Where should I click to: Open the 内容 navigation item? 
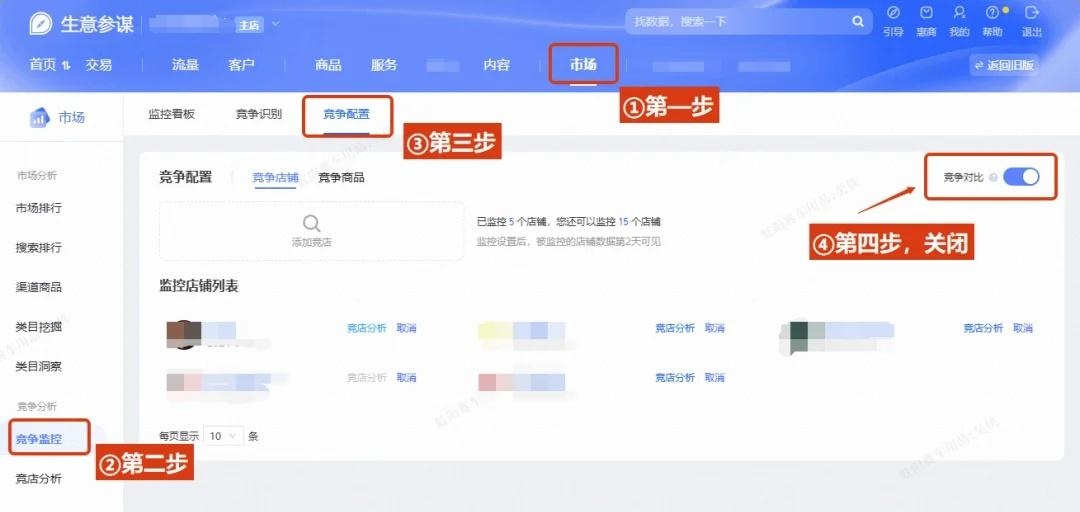pos(497,65)
